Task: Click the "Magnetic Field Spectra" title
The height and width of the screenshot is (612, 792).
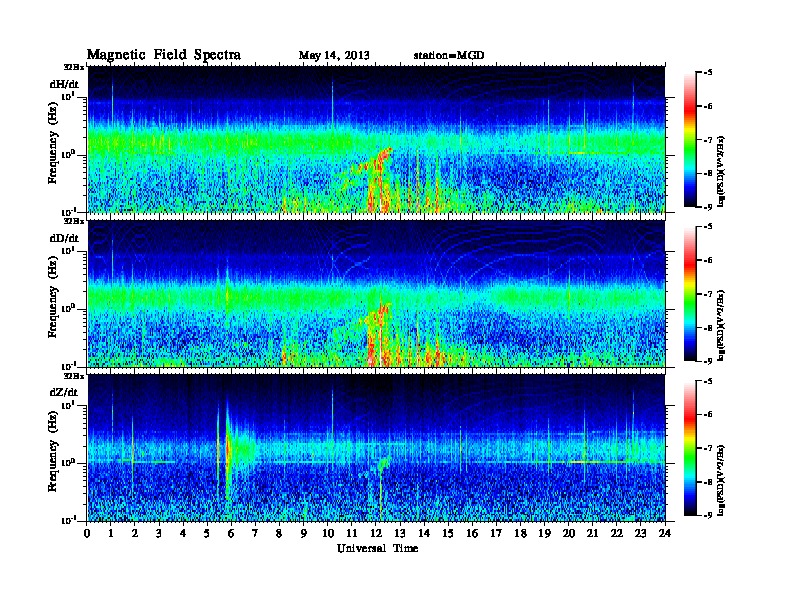Action: coord(164,55)
